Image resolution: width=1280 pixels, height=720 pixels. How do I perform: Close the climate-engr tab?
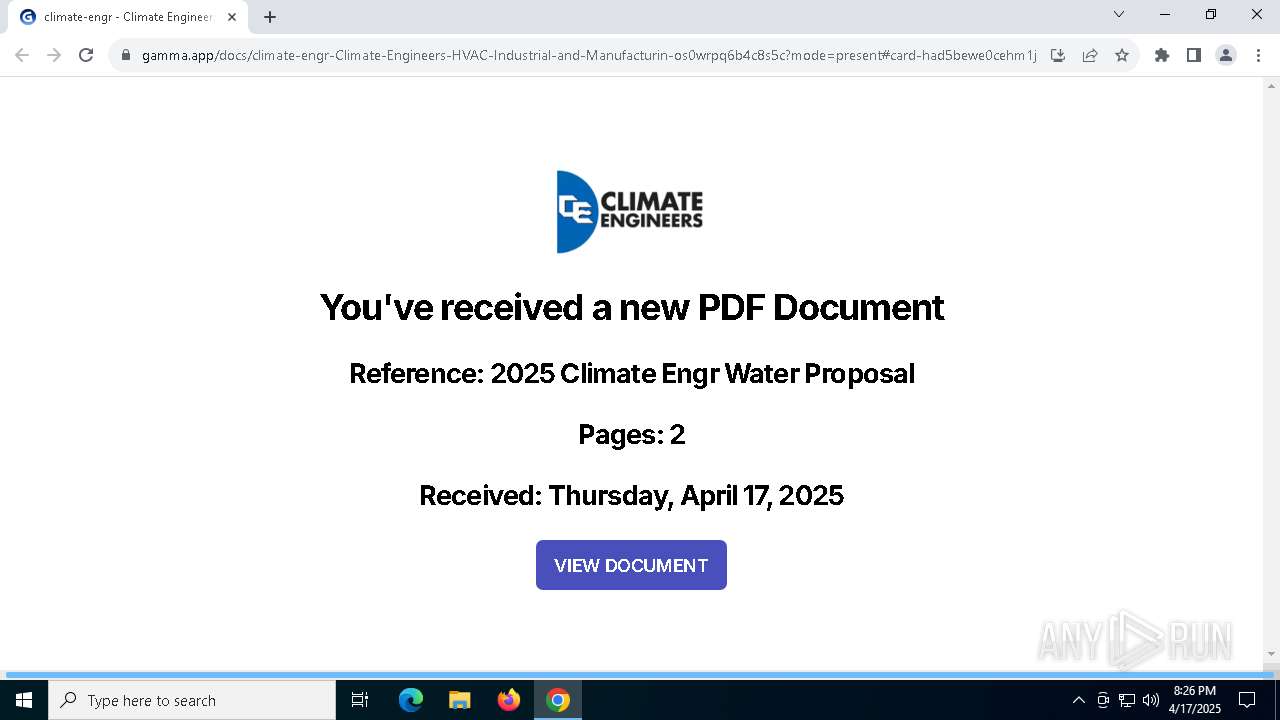coord(232,17)
